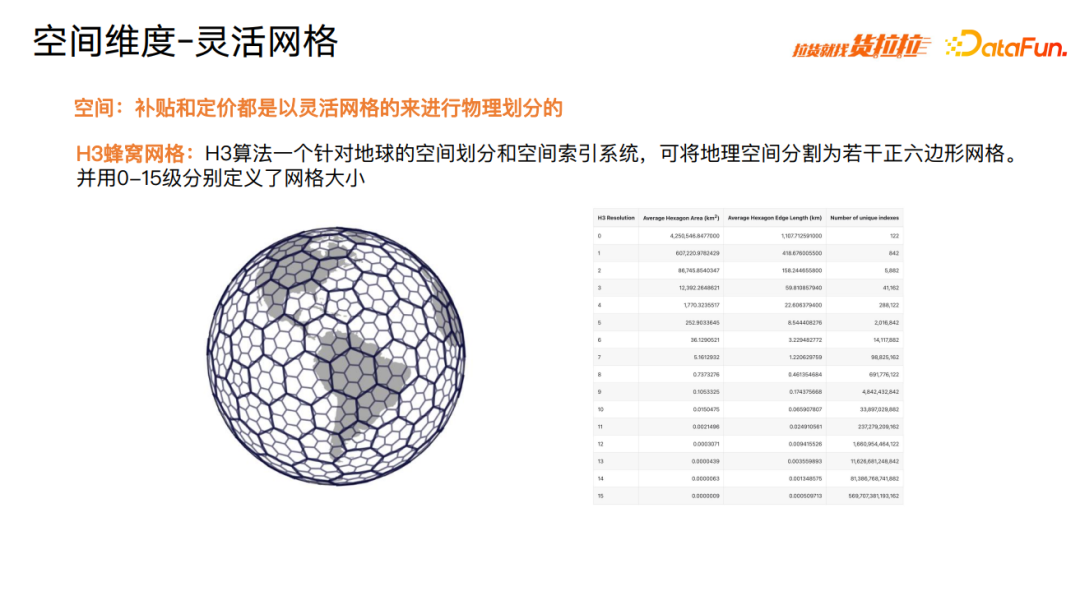This screenshot has height=605, width=1080.
Task: Click the sentence ending 若干正六边形网格
Action: coord(612,154)
